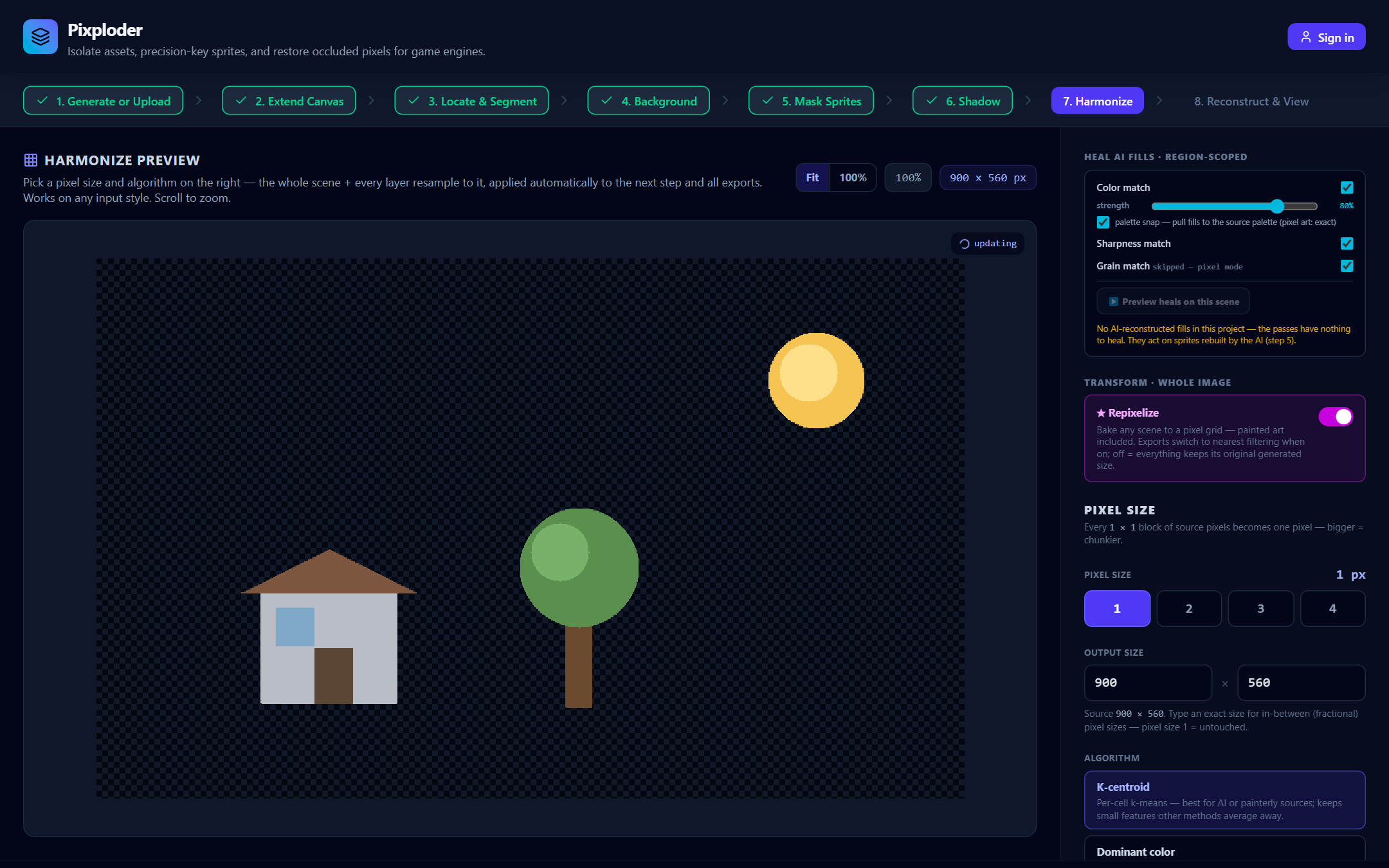
Task: Switch off the Repixelize toggle
Action: 1336,417
